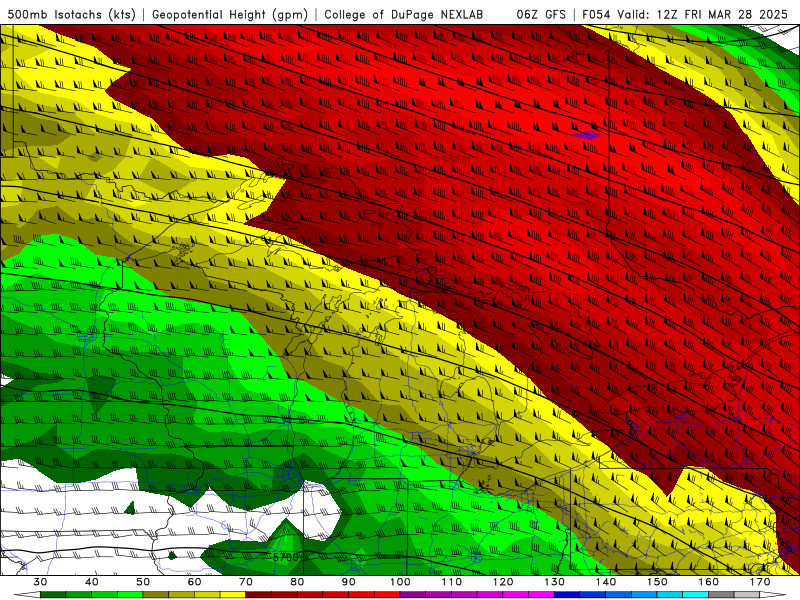Select the bright red swatch before purple in legend
Viewport: 800px width, 600px height.
click(387, 594)
